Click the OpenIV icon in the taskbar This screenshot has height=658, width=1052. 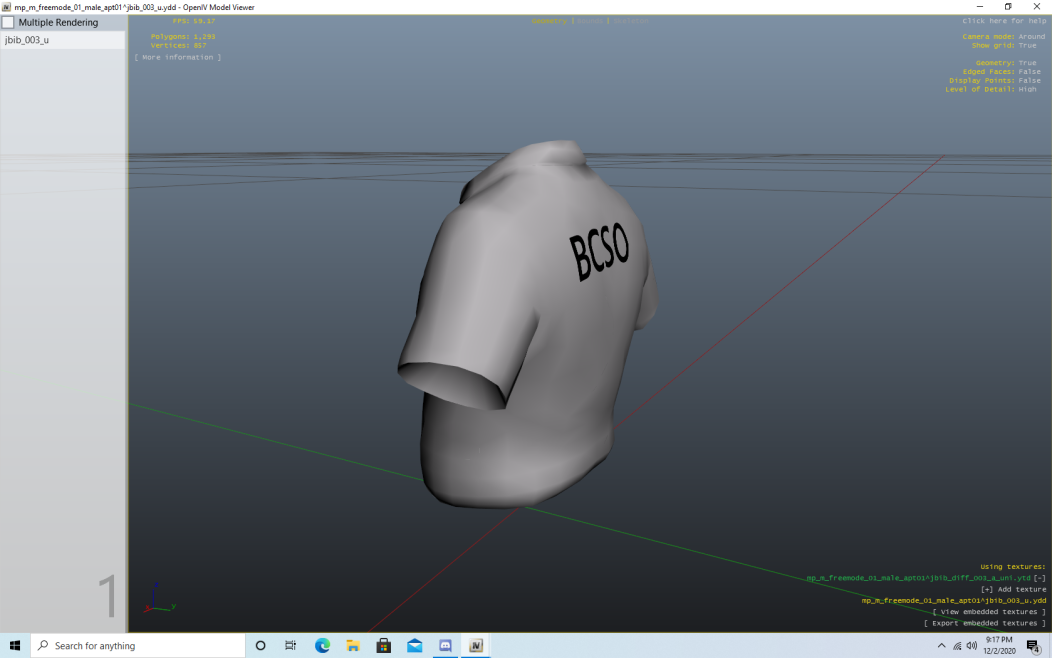(x=476, y=646)
